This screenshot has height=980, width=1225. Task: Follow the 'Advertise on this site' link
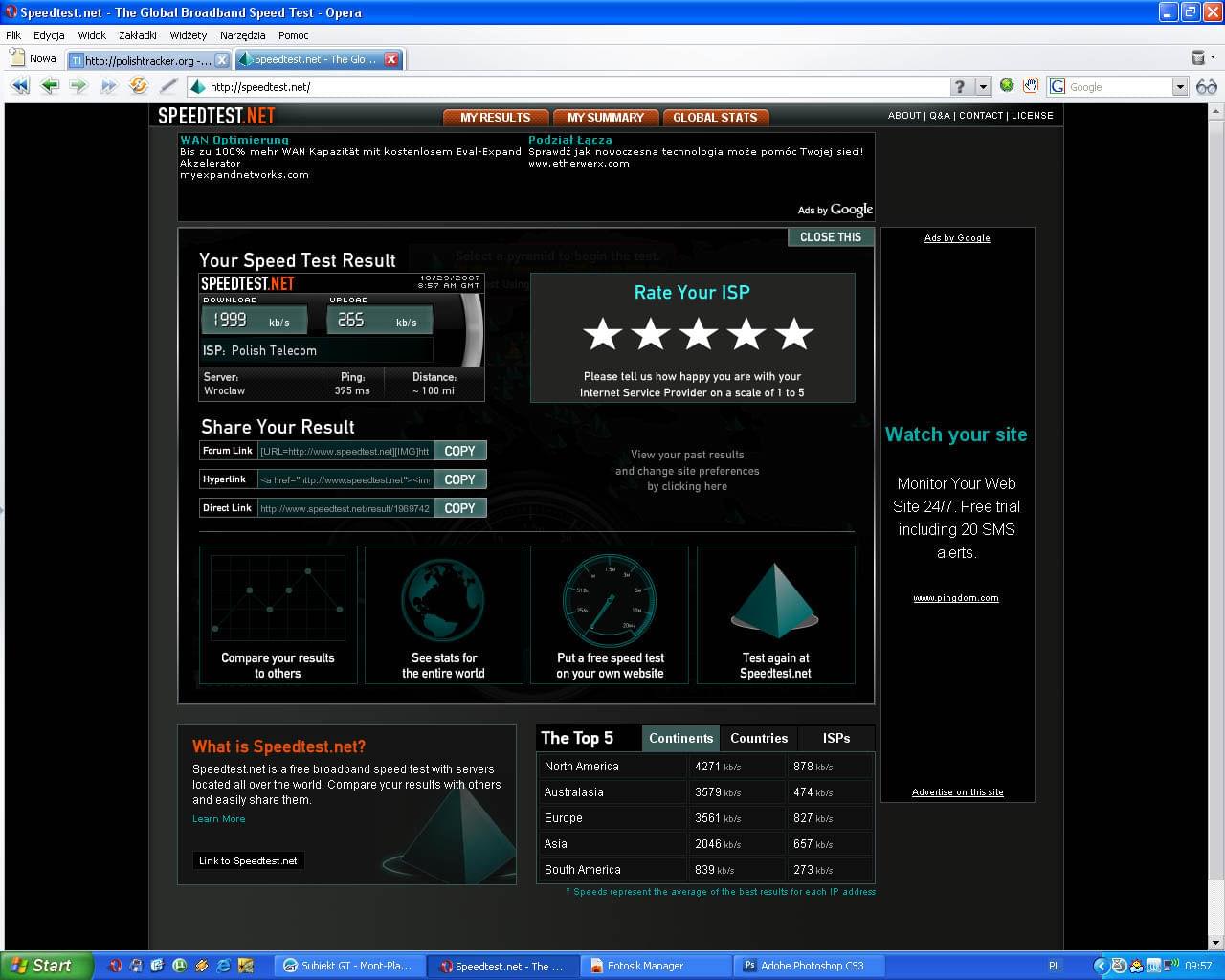coord(958,792)
